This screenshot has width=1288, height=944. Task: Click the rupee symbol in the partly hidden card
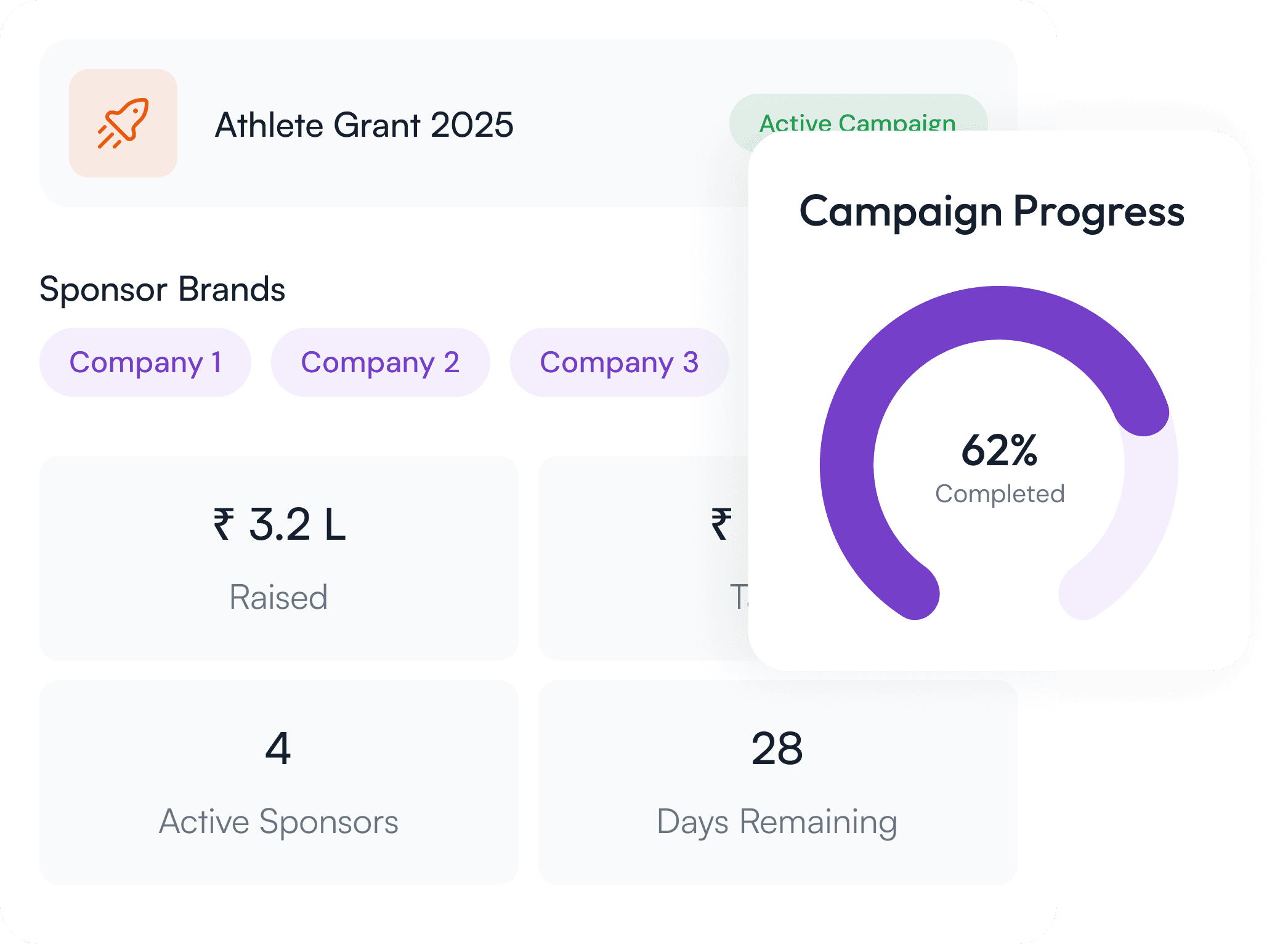[722, 524]
